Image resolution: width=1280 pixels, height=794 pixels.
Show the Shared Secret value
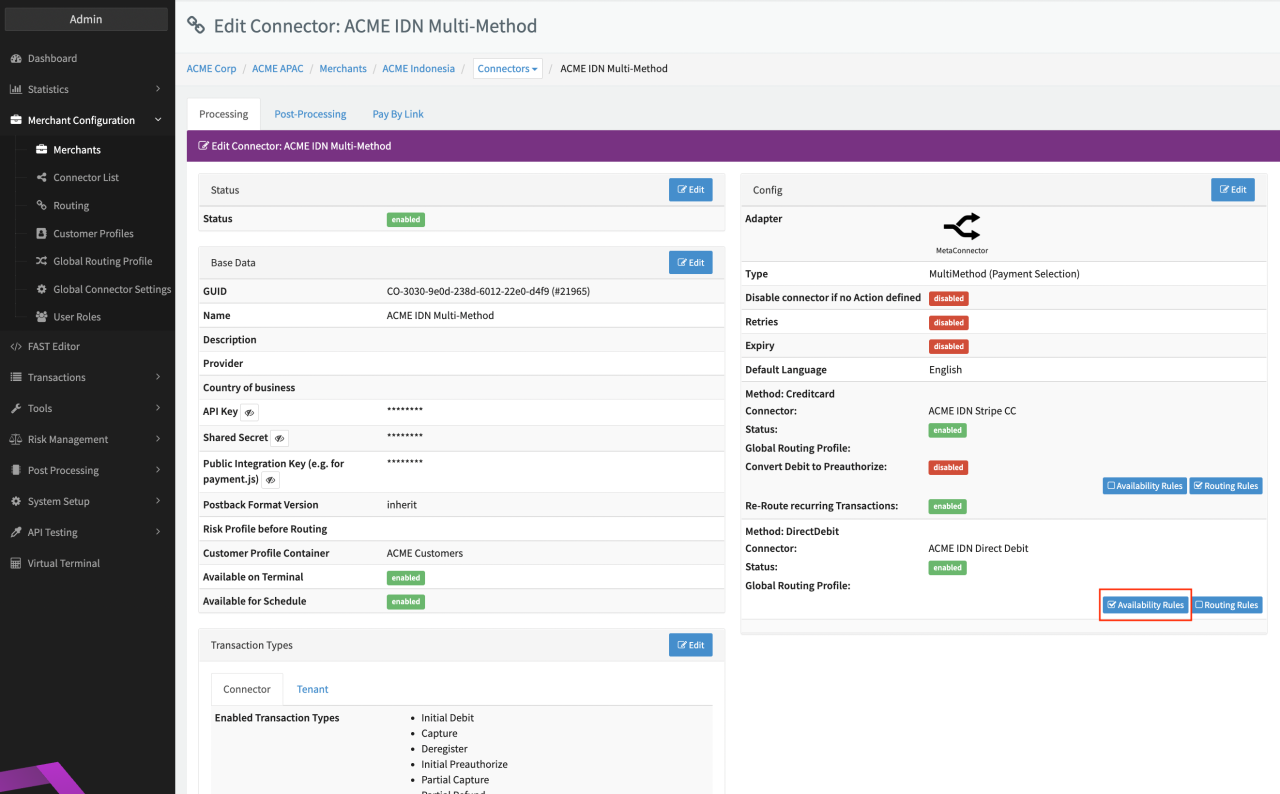pos(280,438)
